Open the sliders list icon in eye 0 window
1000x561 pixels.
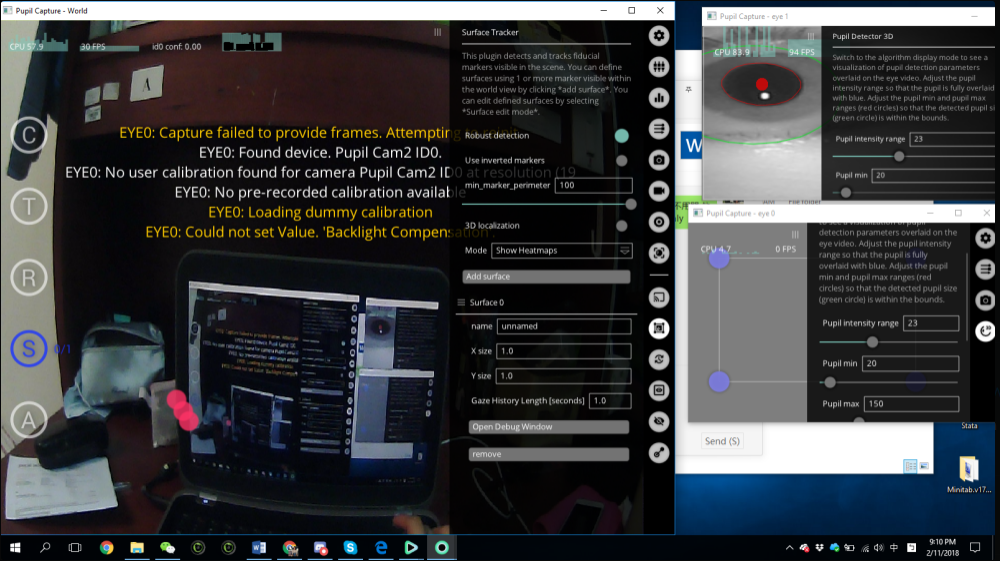(985, 269)
